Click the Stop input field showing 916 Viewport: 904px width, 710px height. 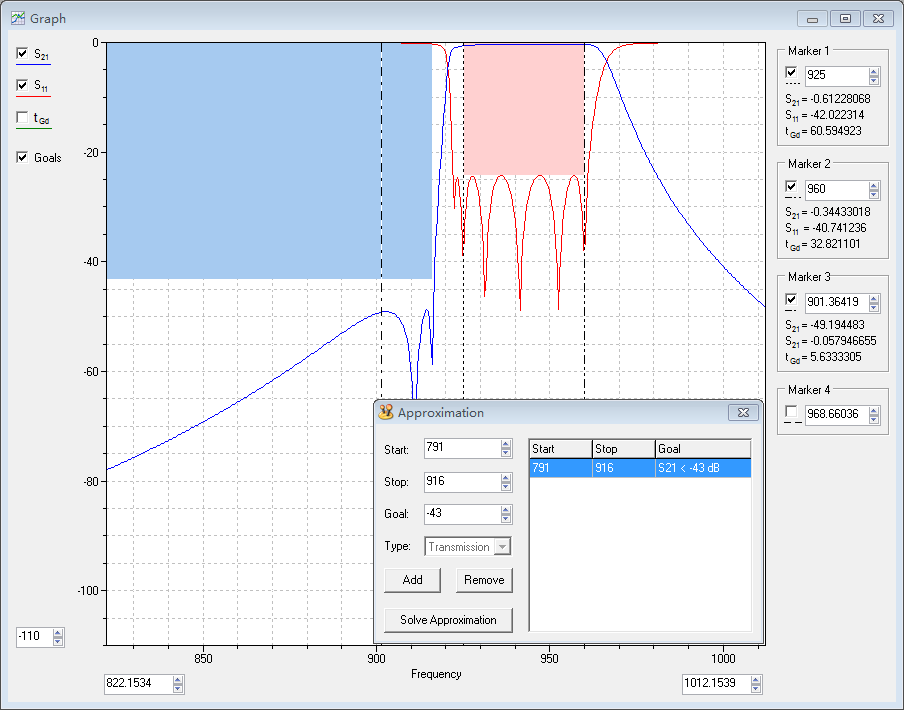point(460,482)
